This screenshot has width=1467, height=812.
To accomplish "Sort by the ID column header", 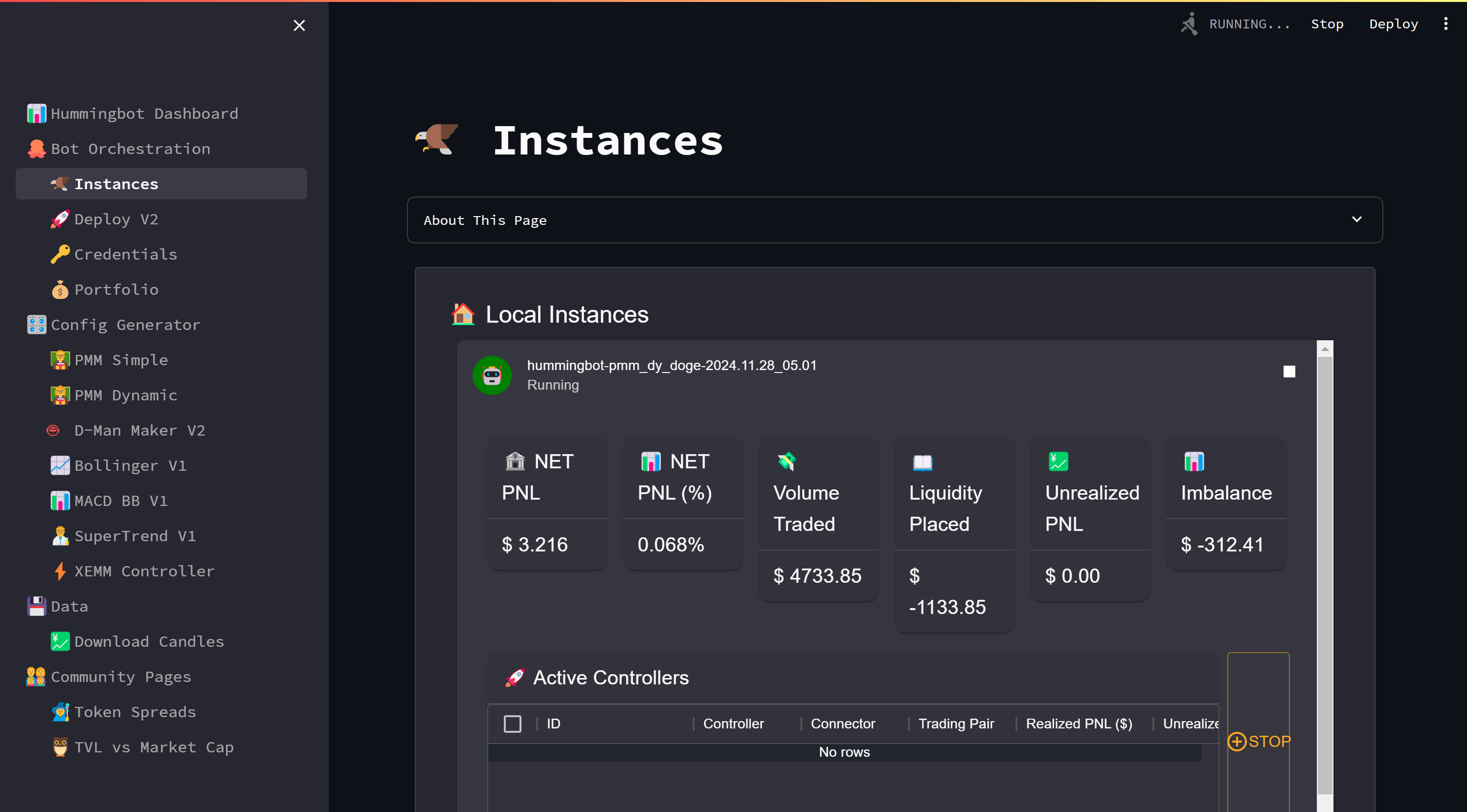I will pyautogui.click(x=554, y=724).
